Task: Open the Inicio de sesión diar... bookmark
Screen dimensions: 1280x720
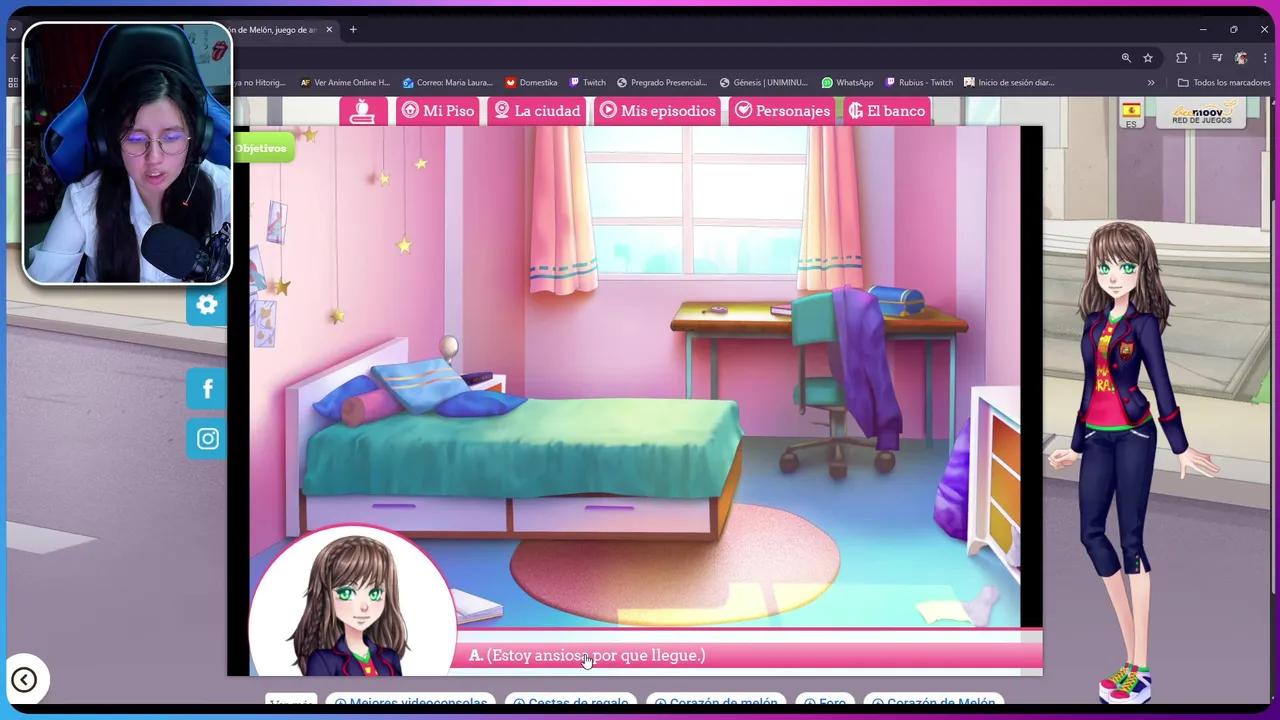Action: (1009, 83)
